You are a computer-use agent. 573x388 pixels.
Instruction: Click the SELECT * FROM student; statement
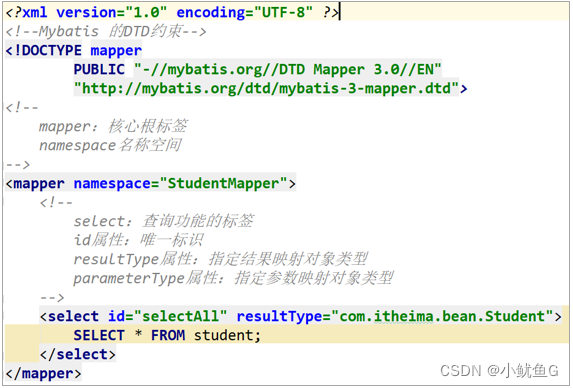point(167,335)
